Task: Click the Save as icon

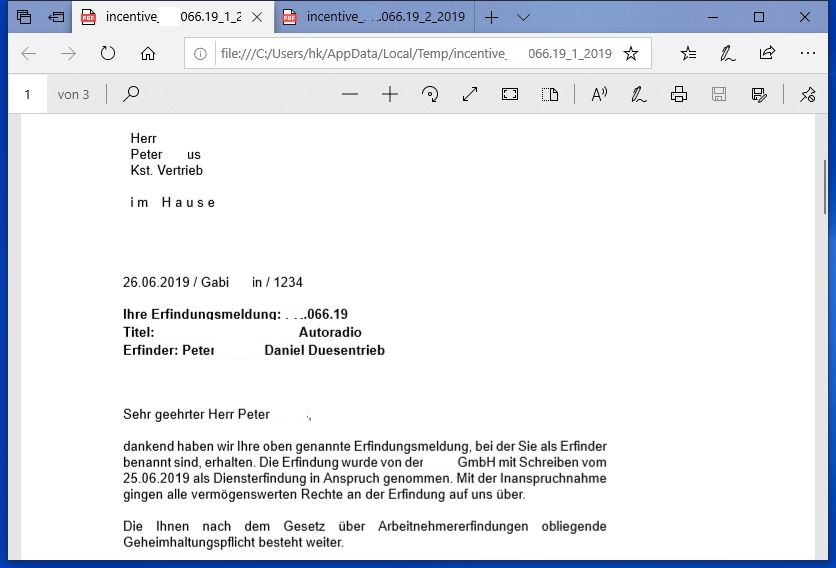Action: pyautogui.click(x=759, y=94)
